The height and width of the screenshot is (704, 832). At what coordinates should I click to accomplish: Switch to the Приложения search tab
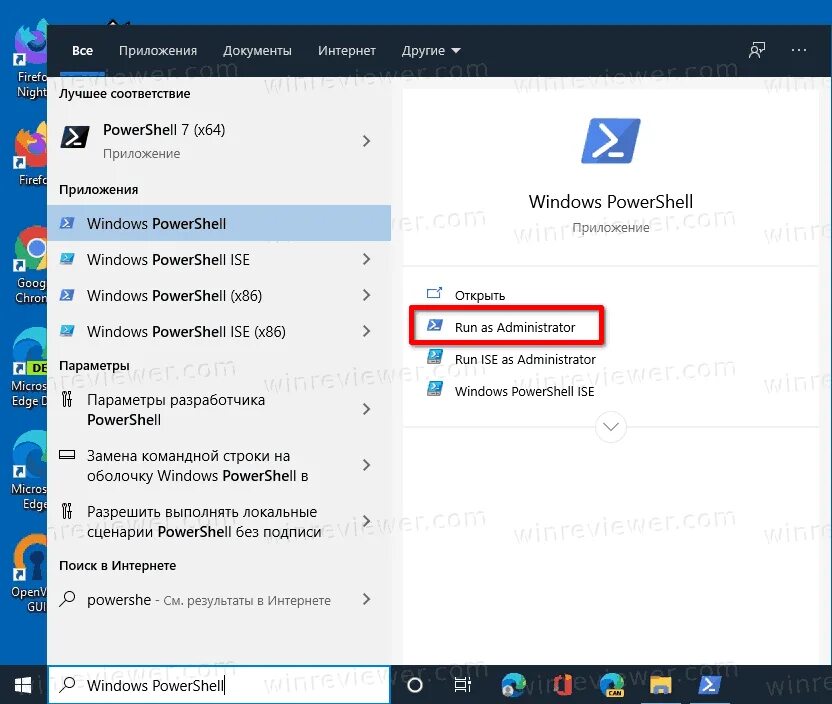pos(158,51)
